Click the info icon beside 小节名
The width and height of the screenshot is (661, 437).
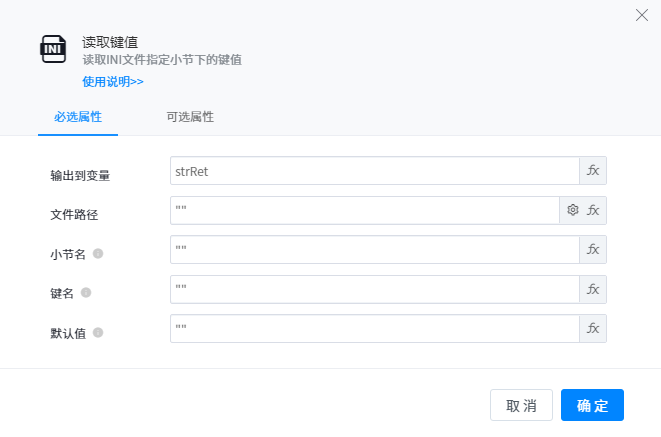point(98,253)
